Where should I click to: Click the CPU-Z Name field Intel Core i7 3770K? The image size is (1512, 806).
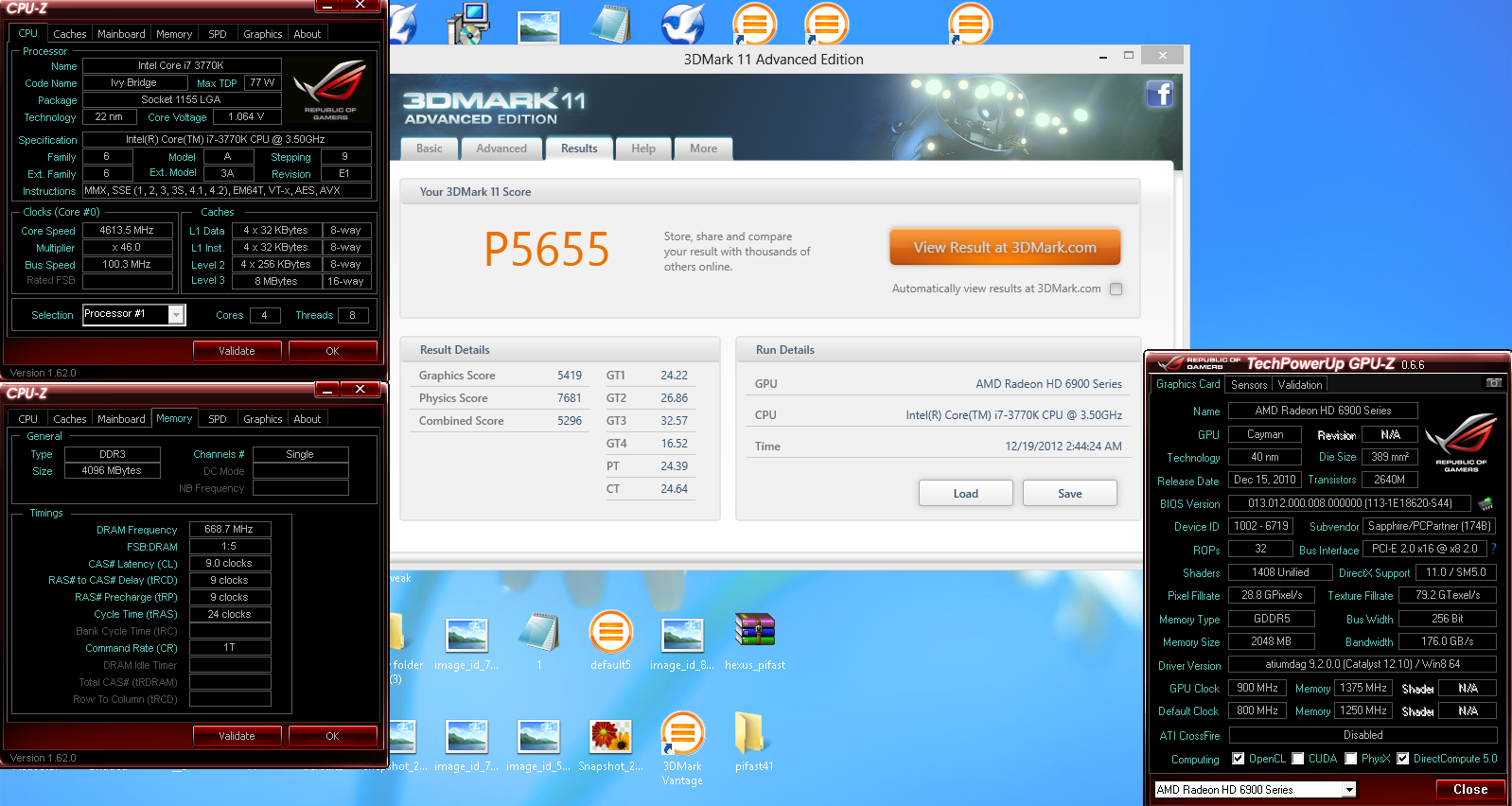point(182,65)
